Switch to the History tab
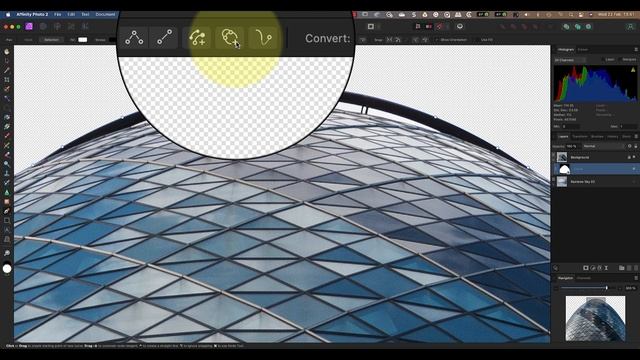Viewport: 640px width, 360px height. pos(613,136)
